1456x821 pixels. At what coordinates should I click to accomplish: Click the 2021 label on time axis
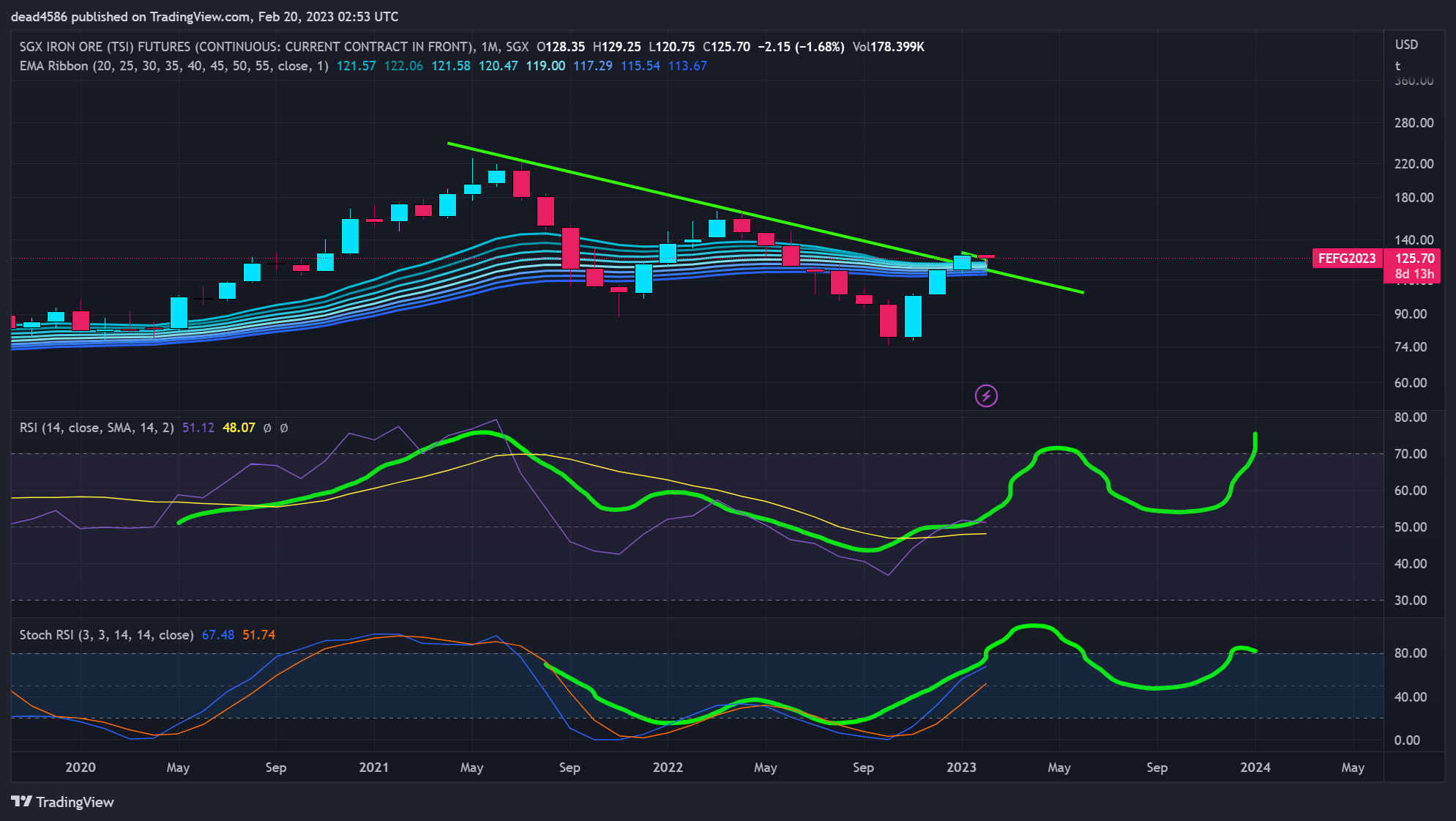pyautogui.click(x=374, y=768)
